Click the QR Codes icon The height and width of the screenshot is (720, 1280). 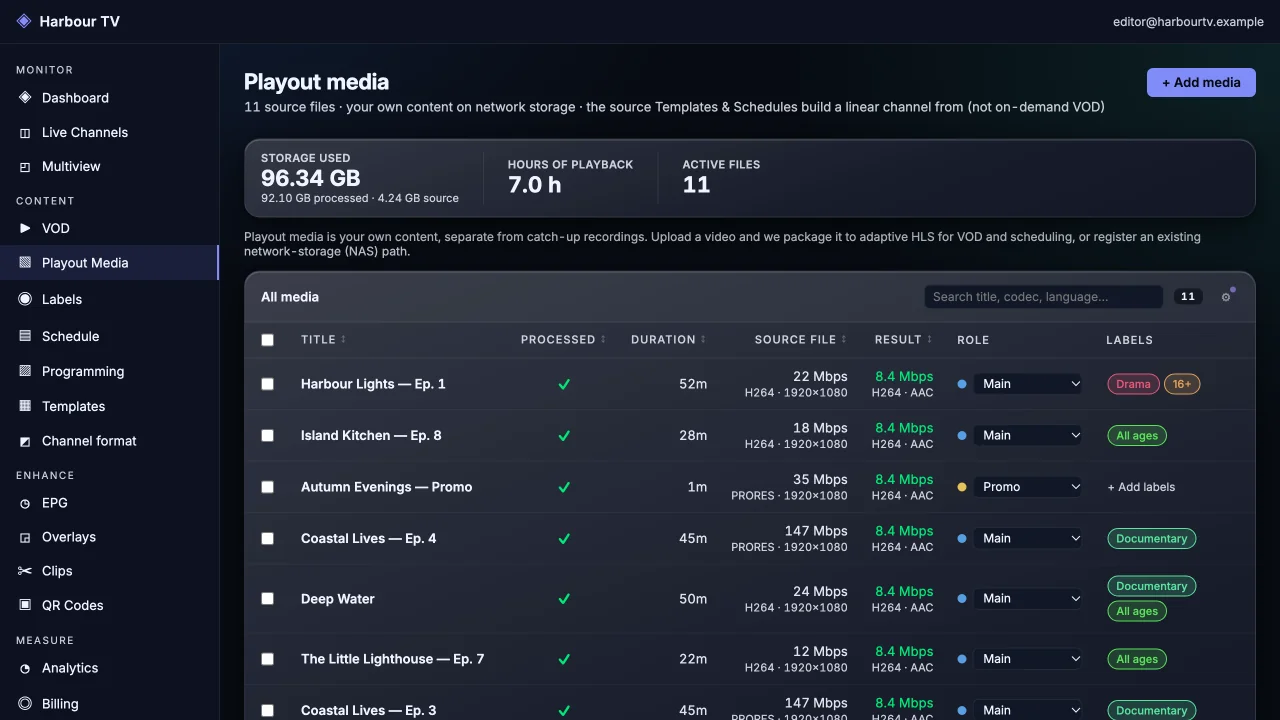pyautogui.click(x=25, y=605)
